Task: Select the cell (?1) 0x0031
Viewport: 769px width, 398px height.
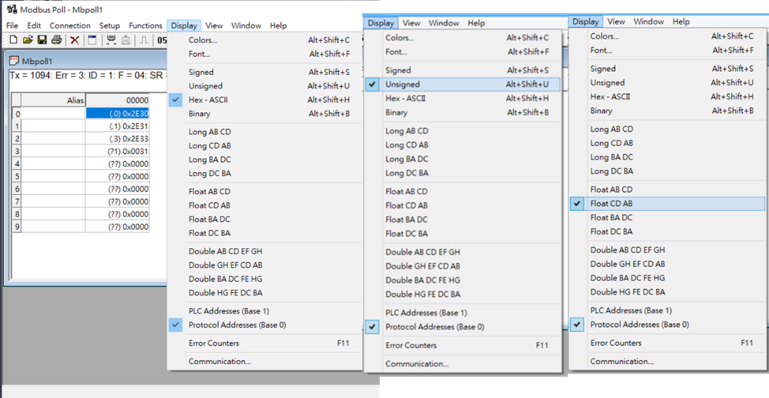Action: [x=117, y=151]
